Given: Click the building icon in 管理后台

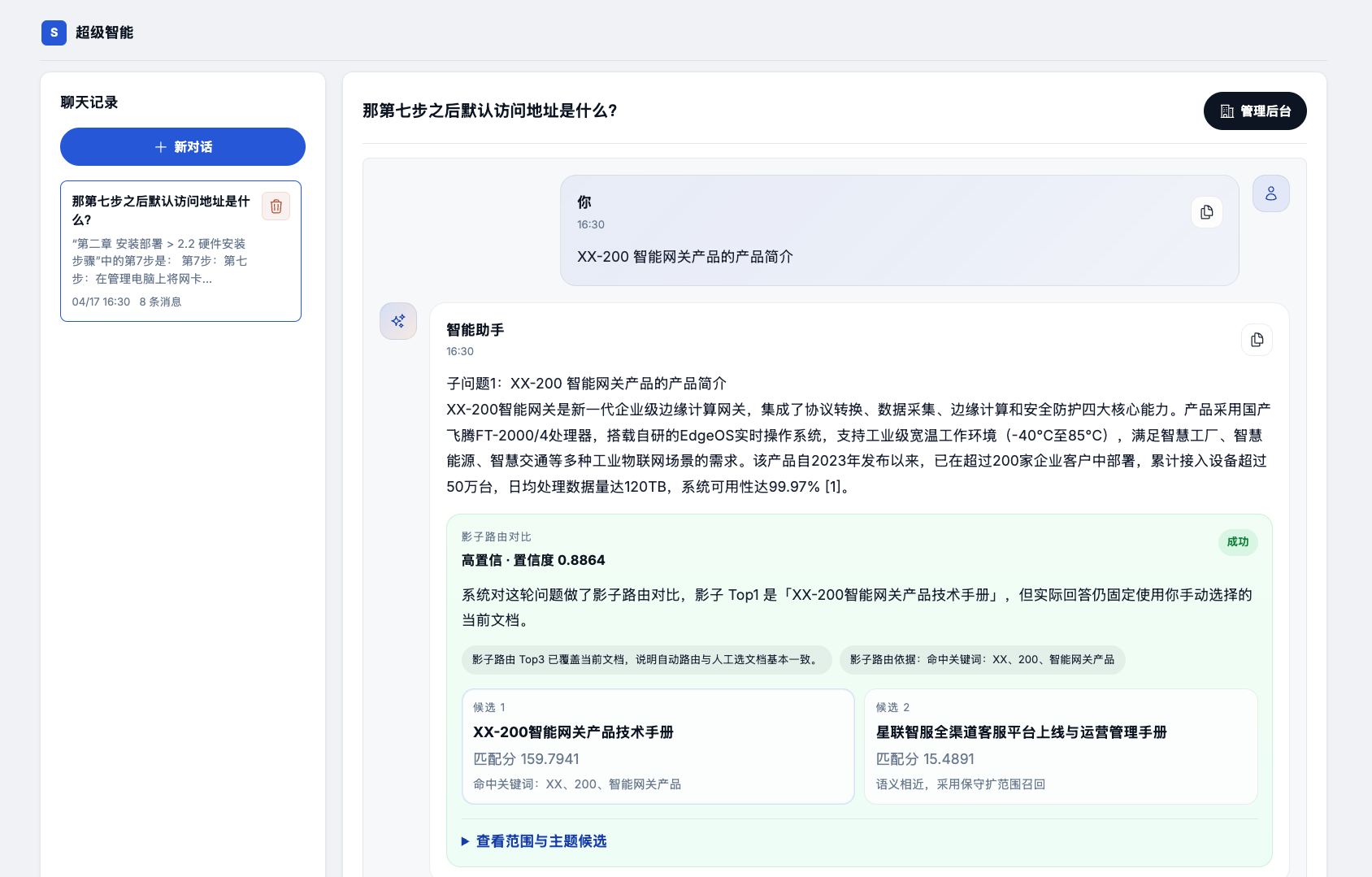Looking at the screenshot, I should pos(1227,111).
